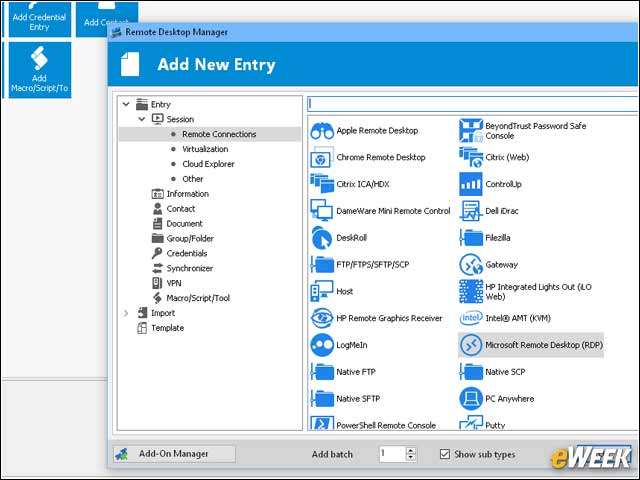Screen dimensions: 640x480
Task: Click the LogMeIn icon
Action: click(322, 345)
